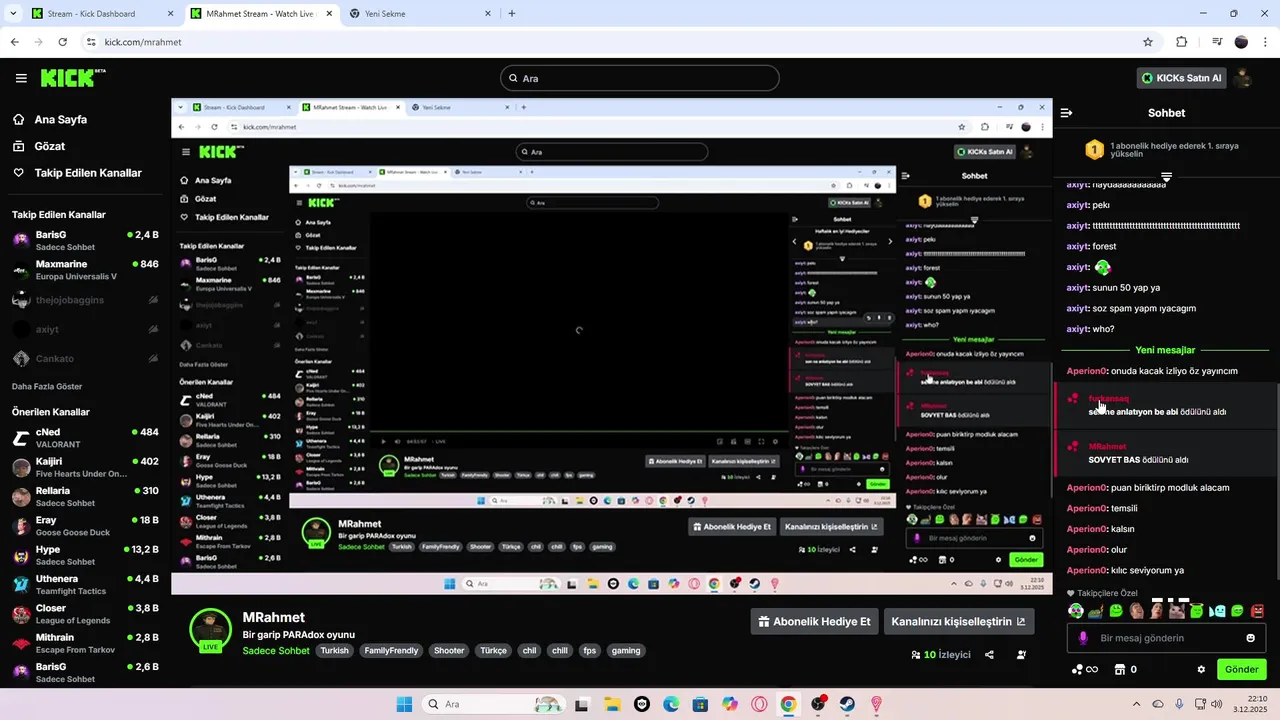Image resolution: width=1280 pixels, height=720 pixels.
Task: Click Aperion0 username in 'temsili' message
Action: tap(1087, 508)
